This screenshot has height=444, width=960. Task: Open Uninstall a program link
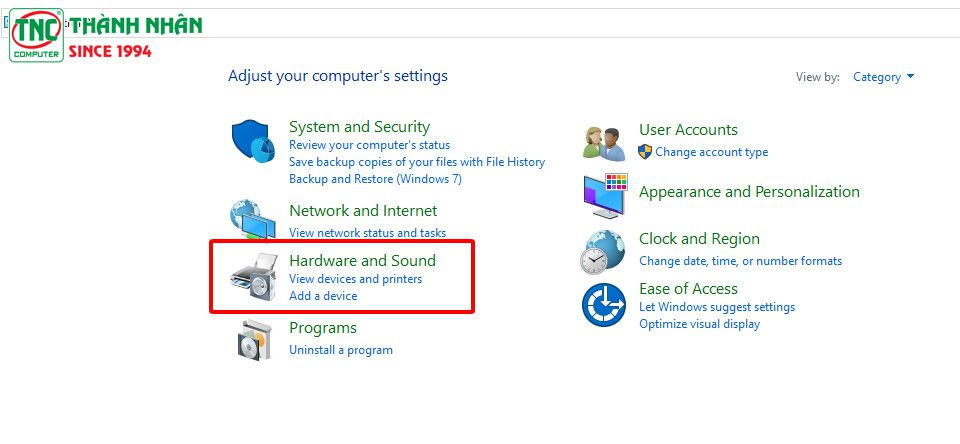tap(340, 350)
